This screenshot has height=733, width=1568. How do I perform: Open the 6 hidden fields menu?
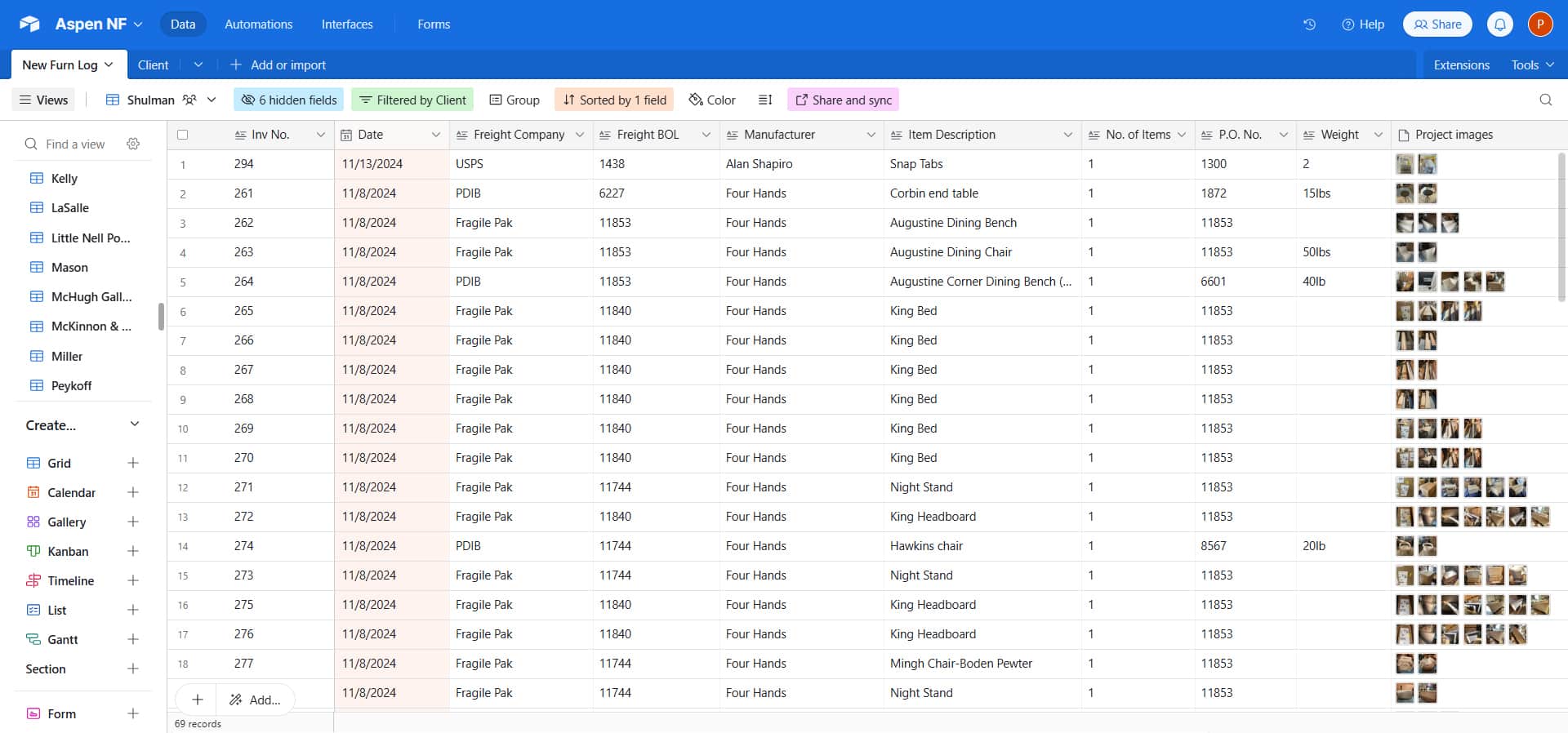click(288, 100)
